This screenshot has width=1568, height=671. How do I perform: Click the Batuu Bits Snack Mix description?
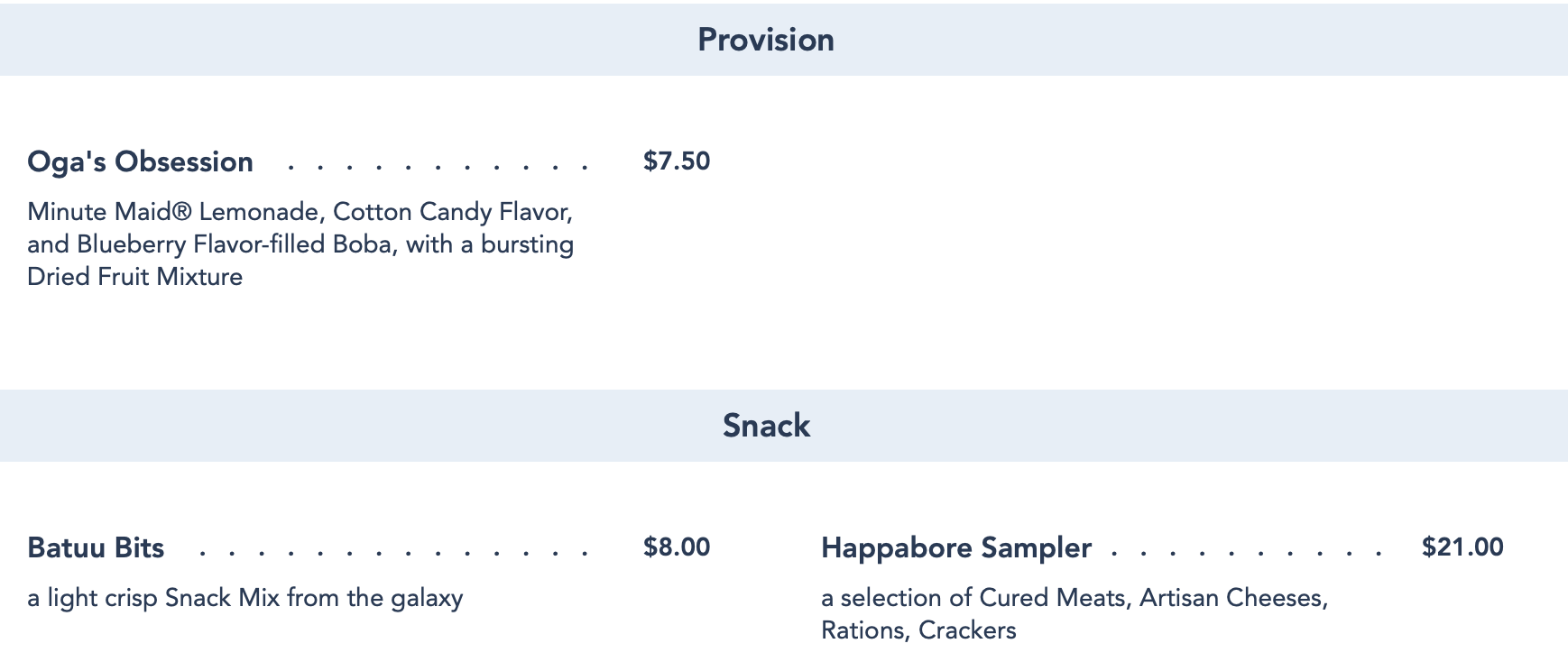click(244, 598)
